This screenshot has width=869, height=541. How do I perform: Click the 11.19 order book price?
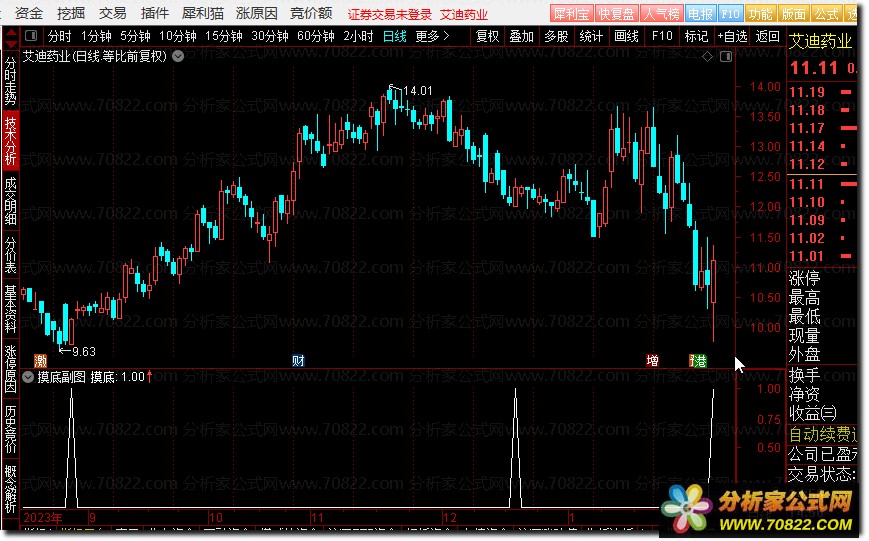(807, 92)
